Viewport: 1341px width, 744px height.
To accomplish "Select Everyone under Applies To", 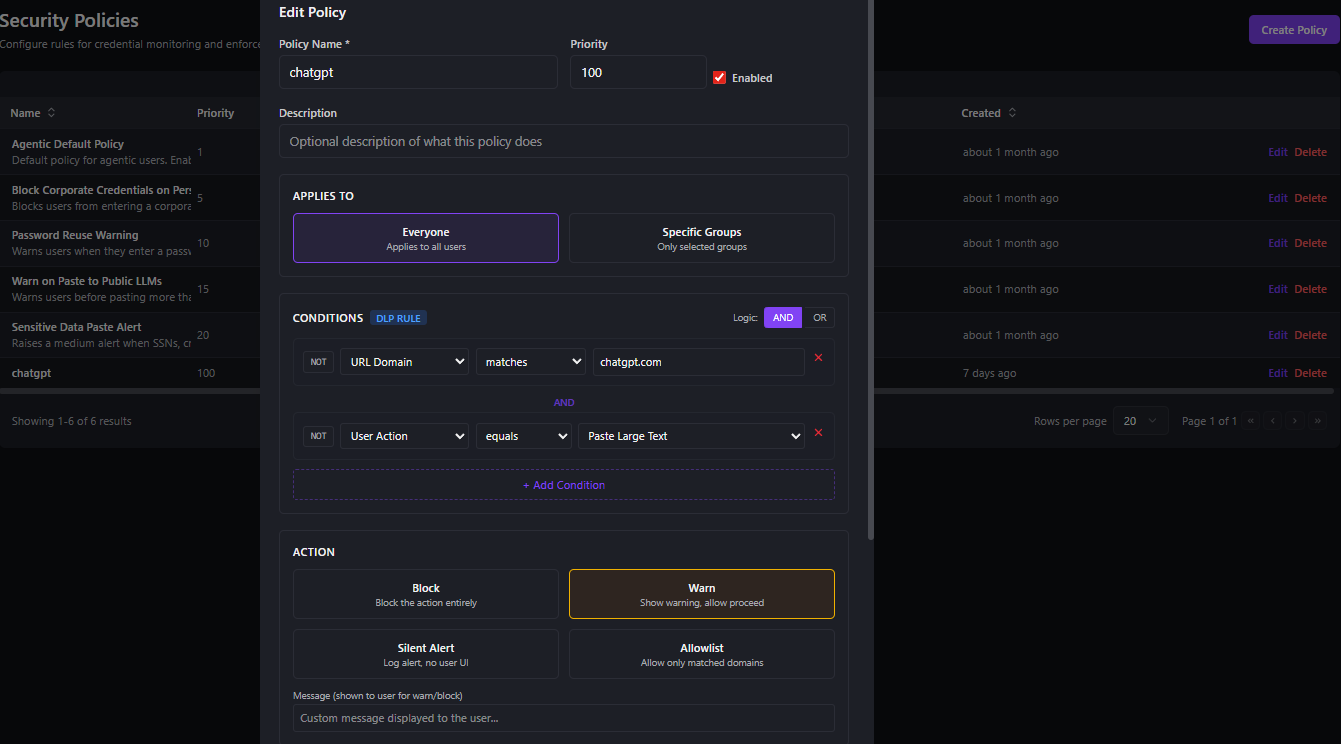I will [x=426, y=238].
